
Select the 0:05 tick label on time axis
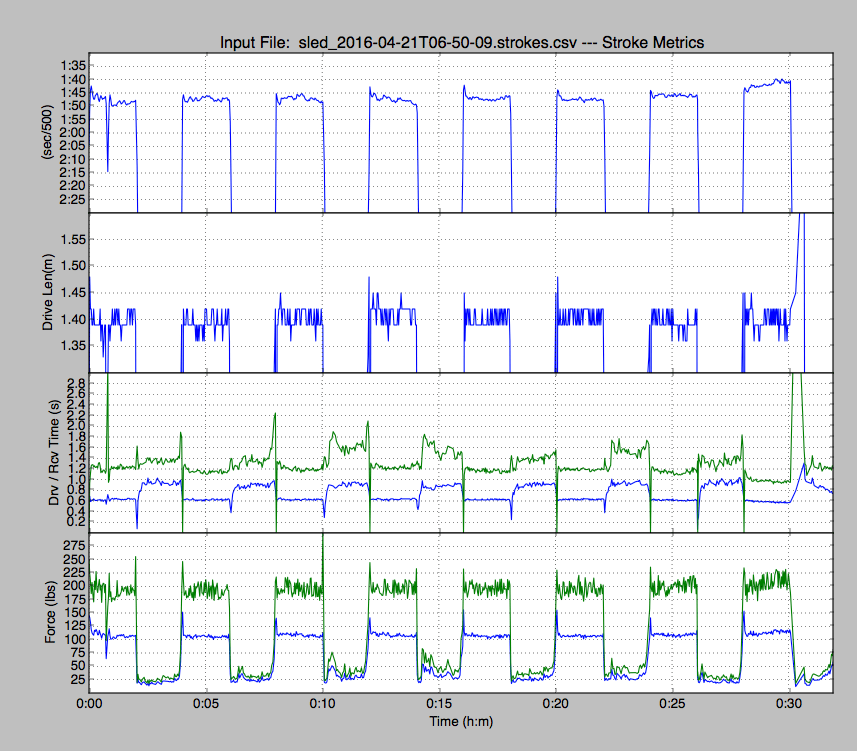point(206,703)
